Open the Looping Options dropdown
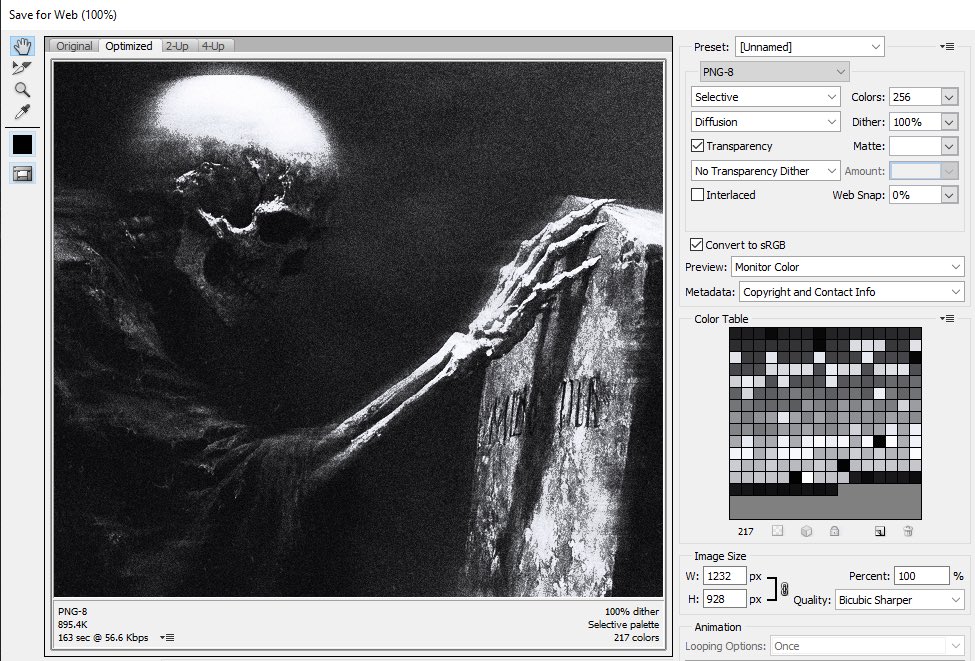This screenshot has width=975, height=661. pyautogui.click(x=867, y=645)
